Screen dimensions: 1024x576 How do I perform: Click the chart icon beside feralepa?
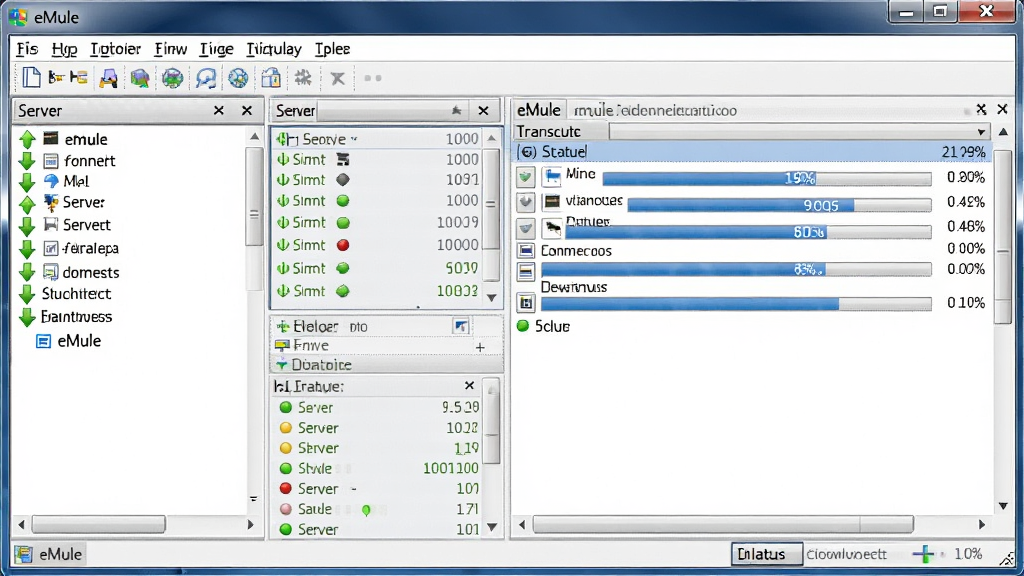coord(50,248)
